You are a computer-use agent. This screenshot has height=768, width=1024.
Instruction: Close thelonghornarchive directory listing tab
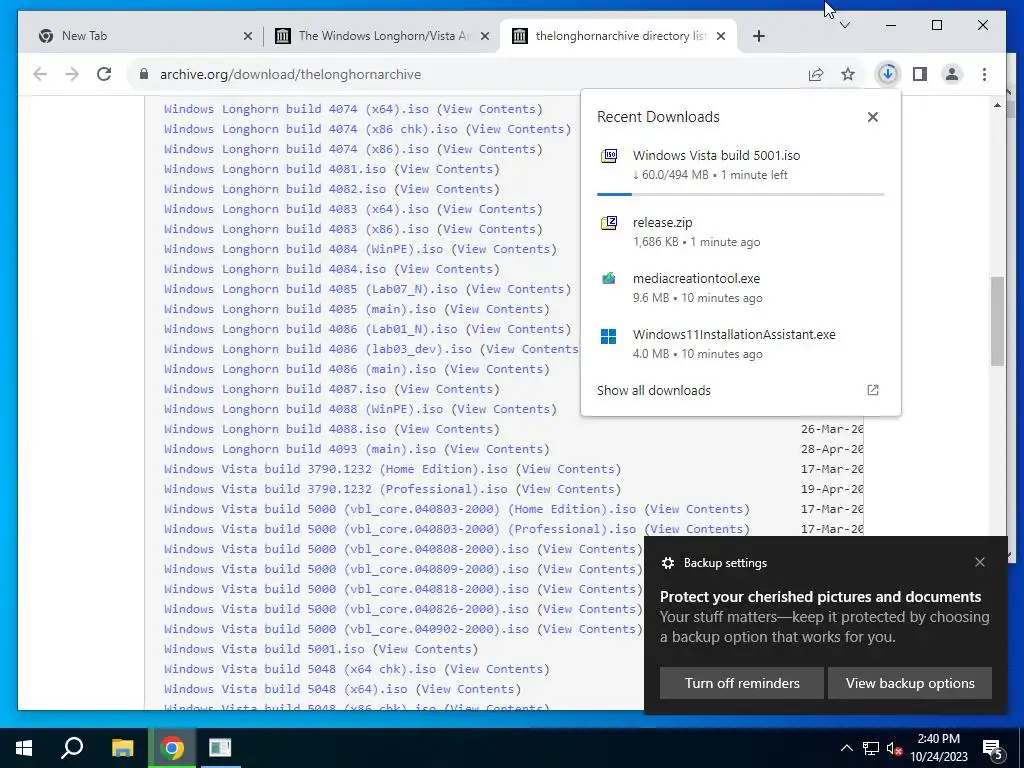pos(721,36)
